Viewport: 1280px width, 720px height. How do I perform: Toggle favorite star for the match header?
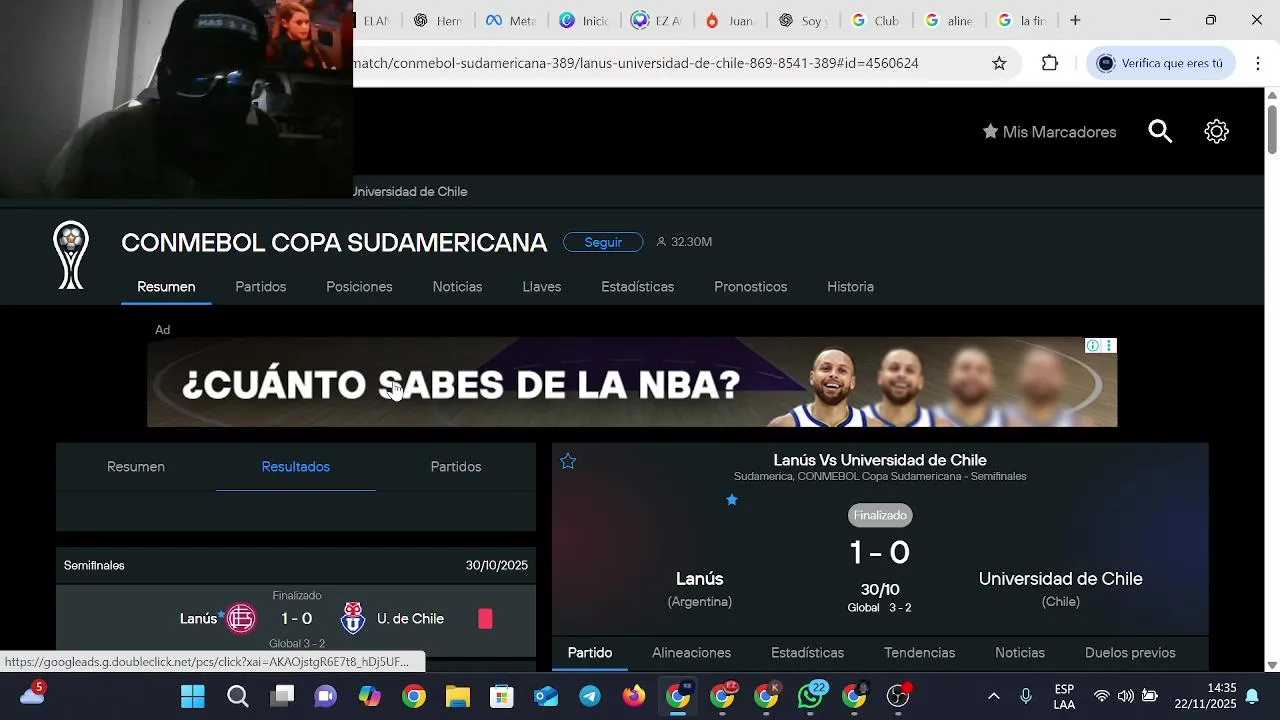pos(568,461)
